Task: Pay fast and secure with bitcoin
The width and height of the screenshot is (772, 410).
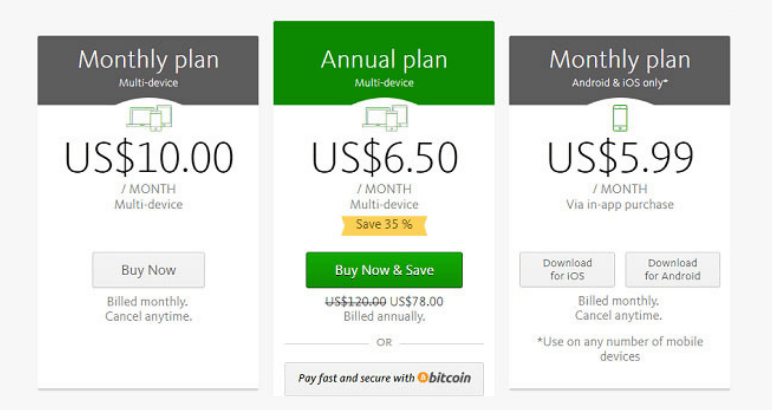Action: coord(384,378)
